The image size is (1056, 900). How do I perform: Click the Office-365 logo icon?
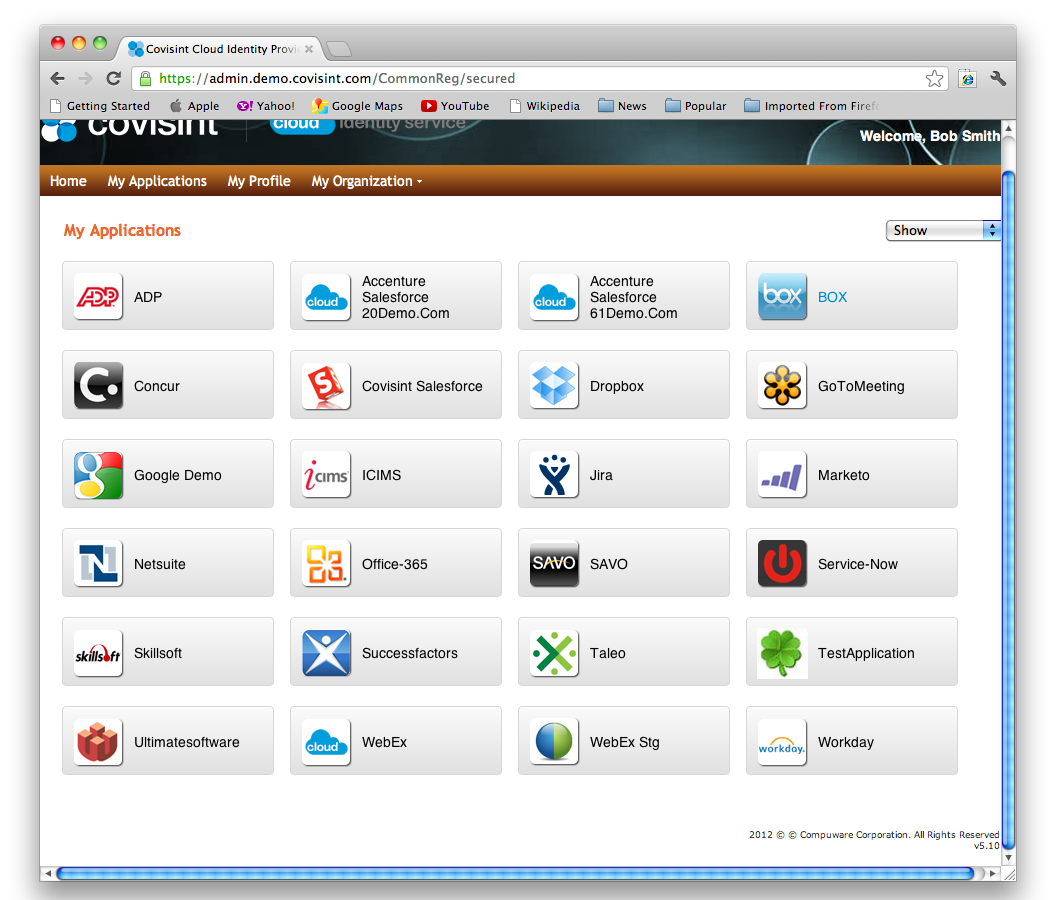pyautogui.click(x=326, y=564)
